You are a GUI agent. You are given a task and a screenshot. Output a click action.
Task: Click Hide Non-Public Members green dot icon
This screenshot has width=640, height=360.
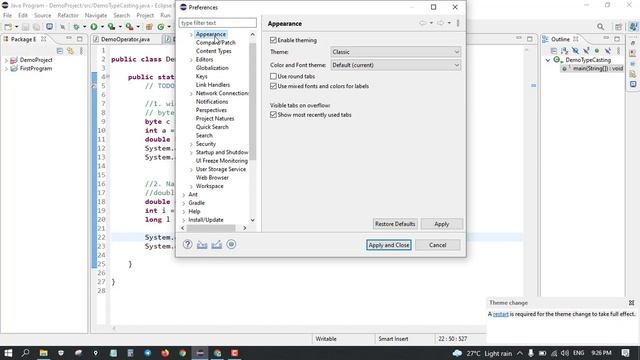(597, 51)
